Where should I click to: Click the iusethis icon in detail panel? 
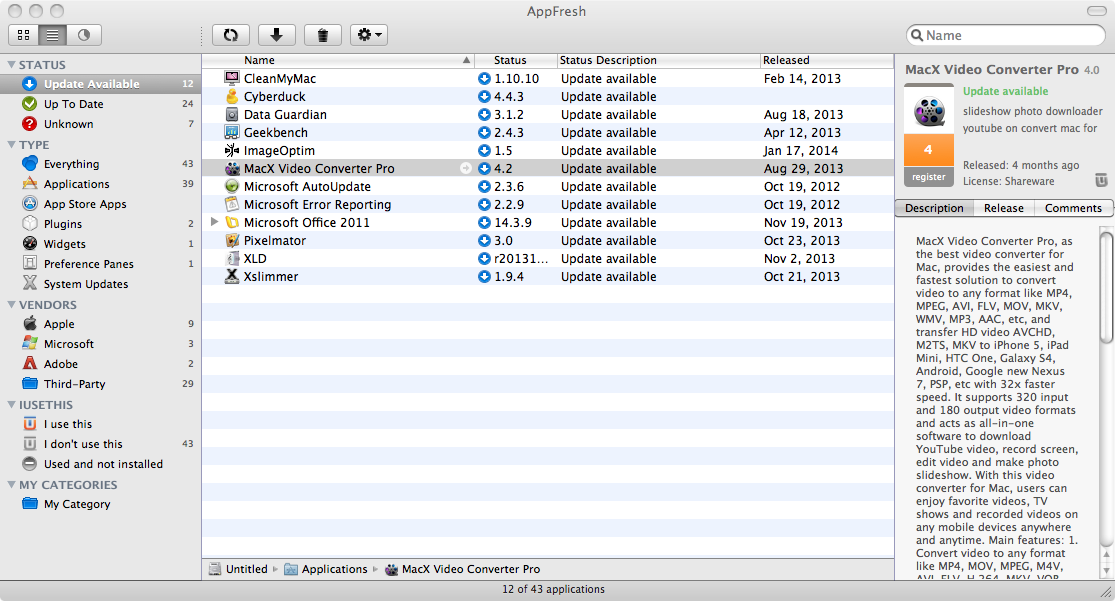tap(1101, 180)
